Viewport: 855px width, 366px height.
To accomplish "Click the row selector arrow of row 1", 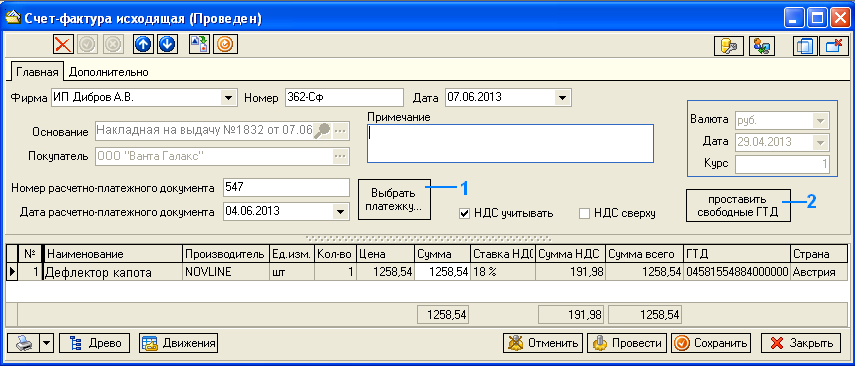I will pos(12,272).
